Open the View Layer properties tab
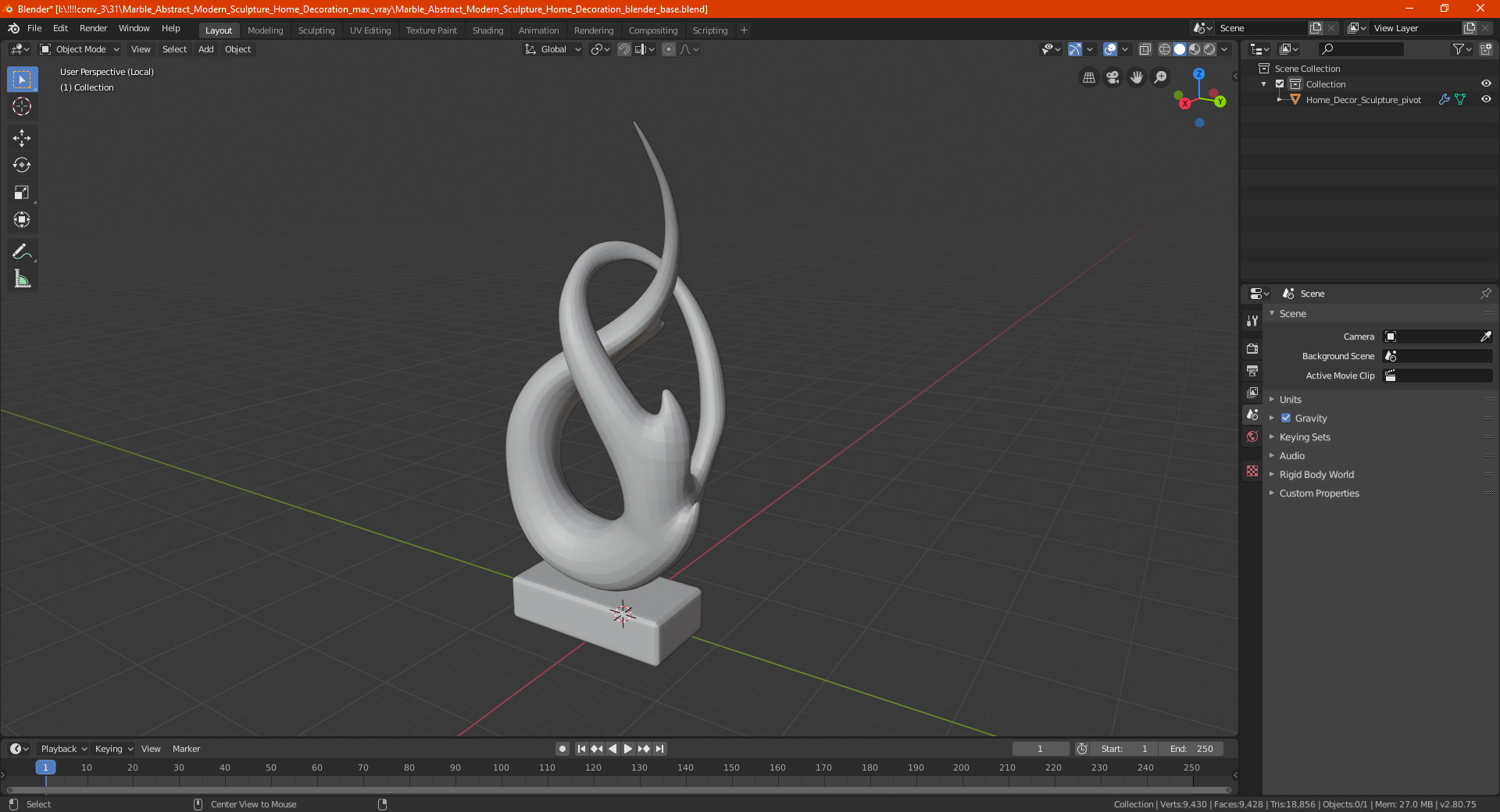The height and width of the screenshot is (812, 1500). pyautogui.click(x=1252, y=393)
